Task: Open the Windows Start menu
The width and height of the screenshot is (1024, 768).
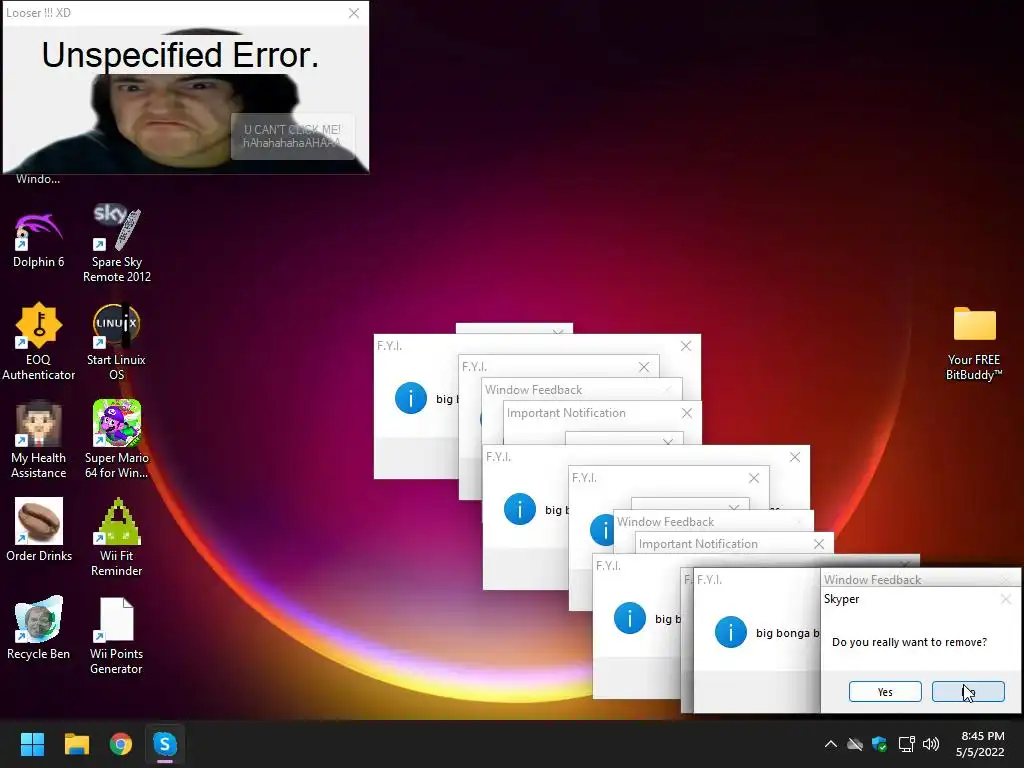Action: point(32,744)
